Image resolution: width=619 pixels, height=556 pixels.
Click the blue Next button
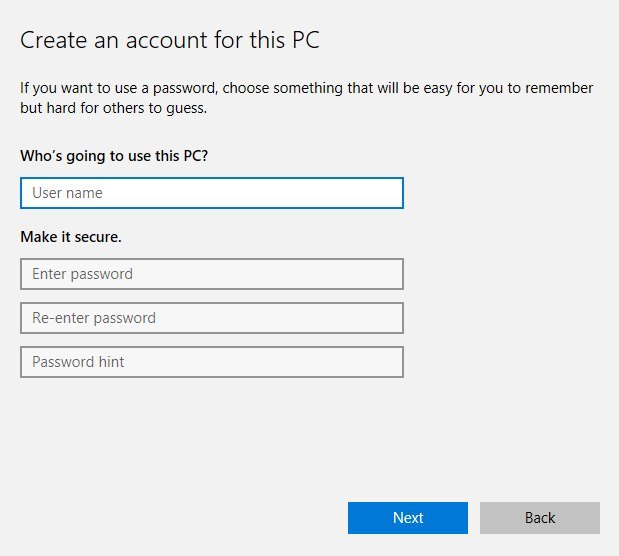408,518
